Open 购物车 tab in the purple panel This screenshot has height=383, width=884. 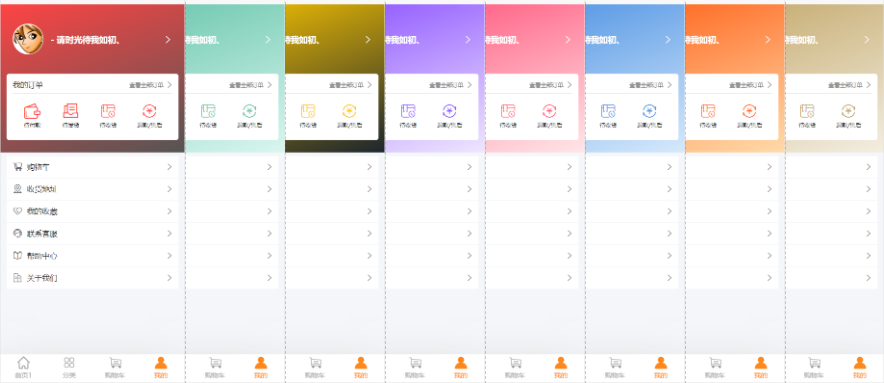(414, 367)
